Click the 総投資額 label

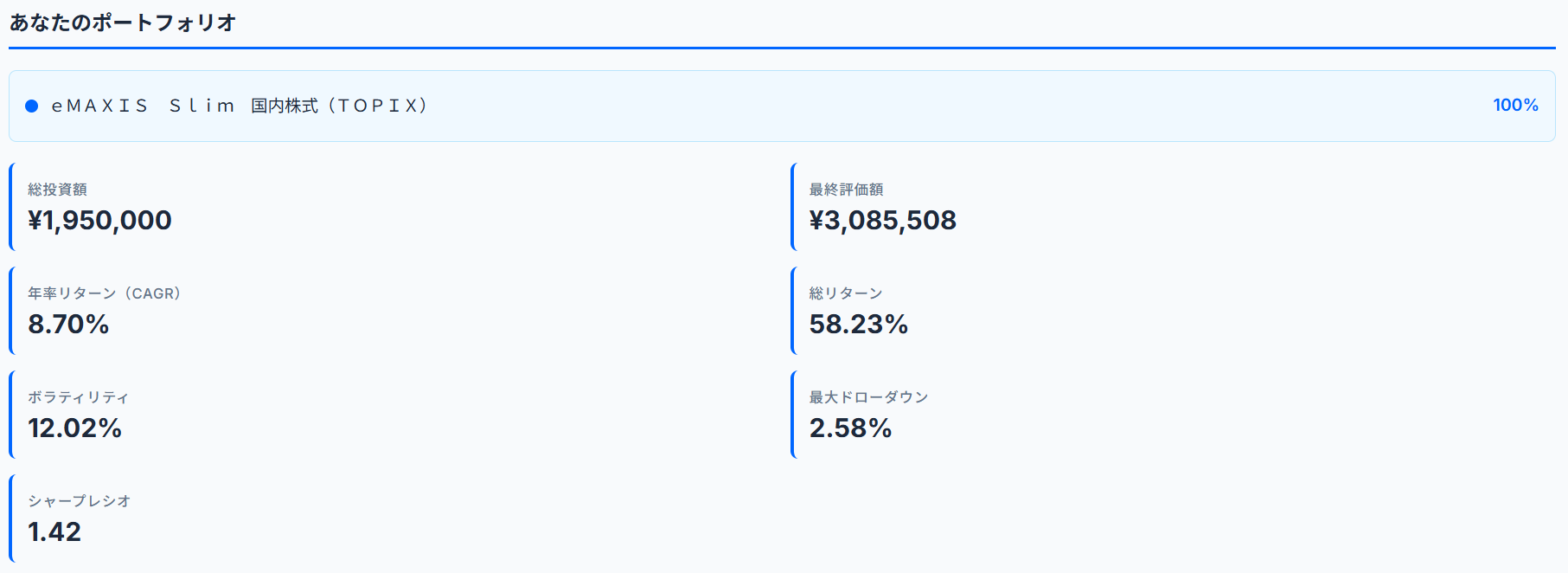57,190
